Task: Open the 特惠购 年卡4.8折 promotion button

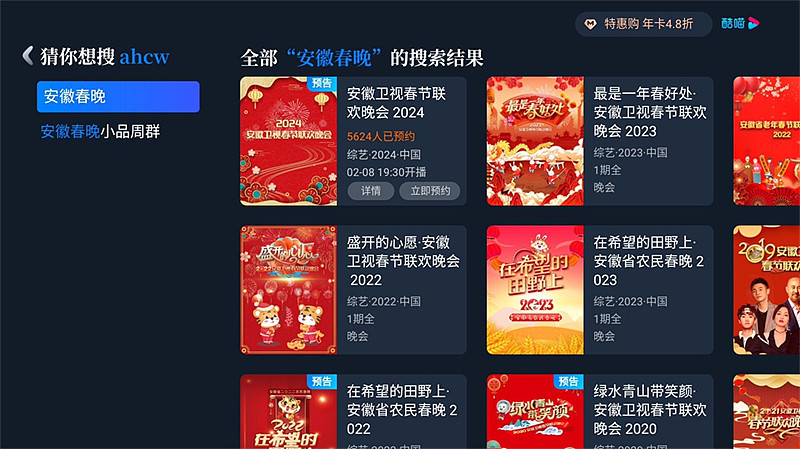Action: coord(643,24)
